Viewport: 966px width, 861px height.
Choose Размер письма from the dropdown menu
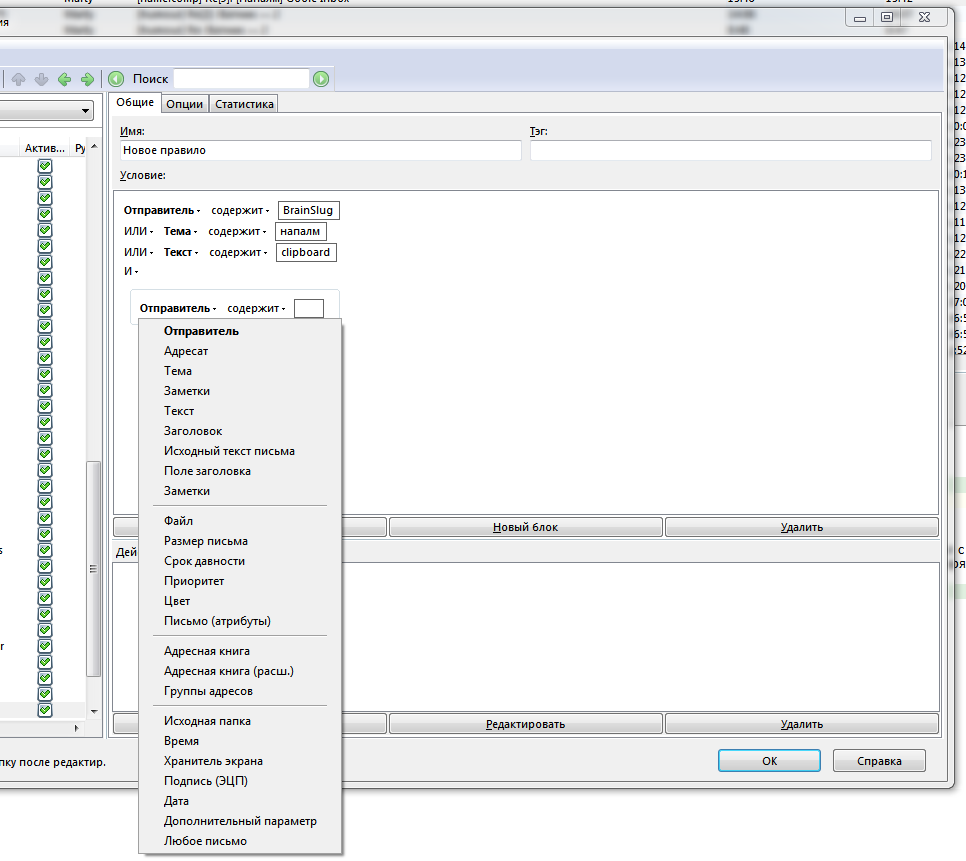coord(206,541)
